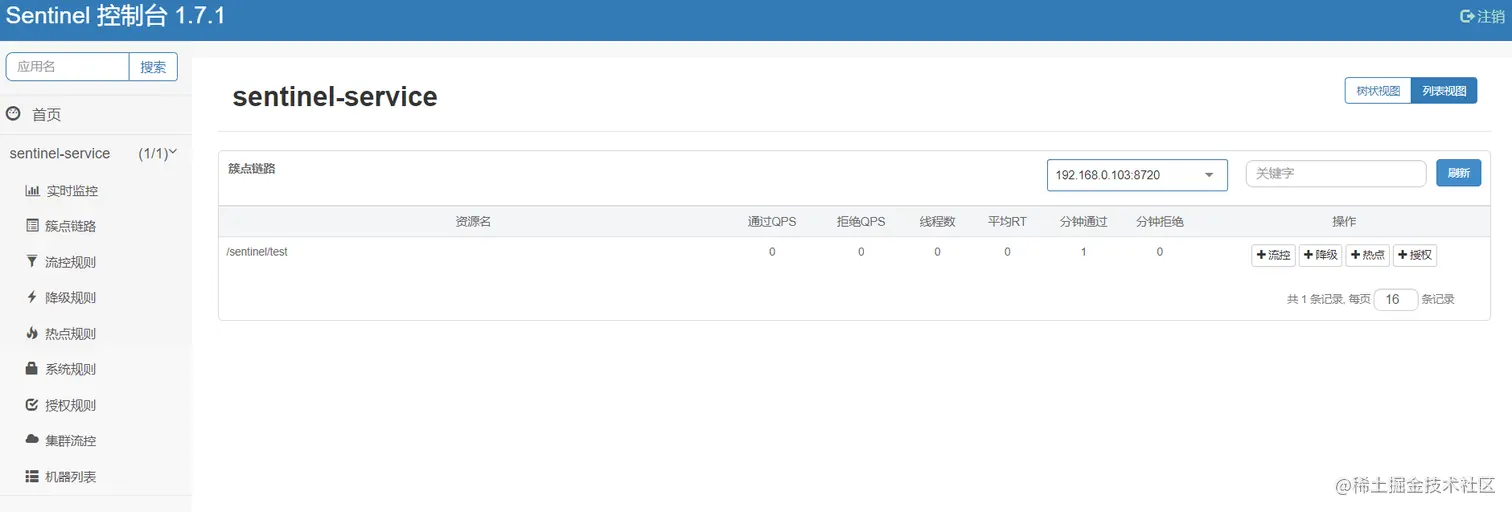Click the 平均RT column header

click(x=1007, y=222)
